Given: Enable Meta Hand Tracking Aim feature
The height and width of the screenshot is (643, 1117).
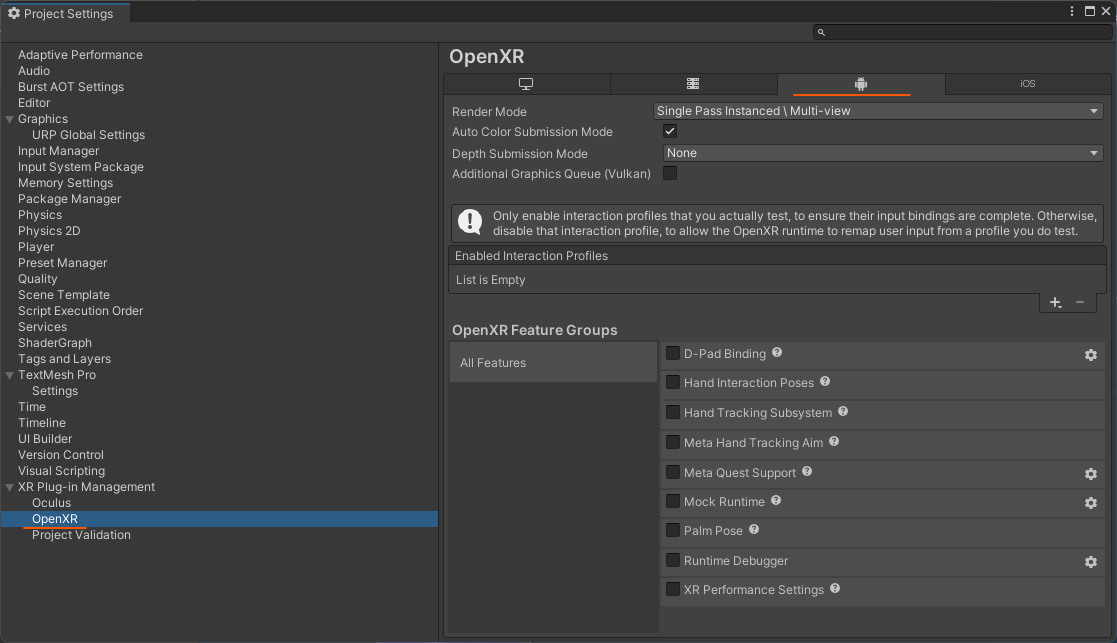Looking at the screenshot, I should pos(672,442).
